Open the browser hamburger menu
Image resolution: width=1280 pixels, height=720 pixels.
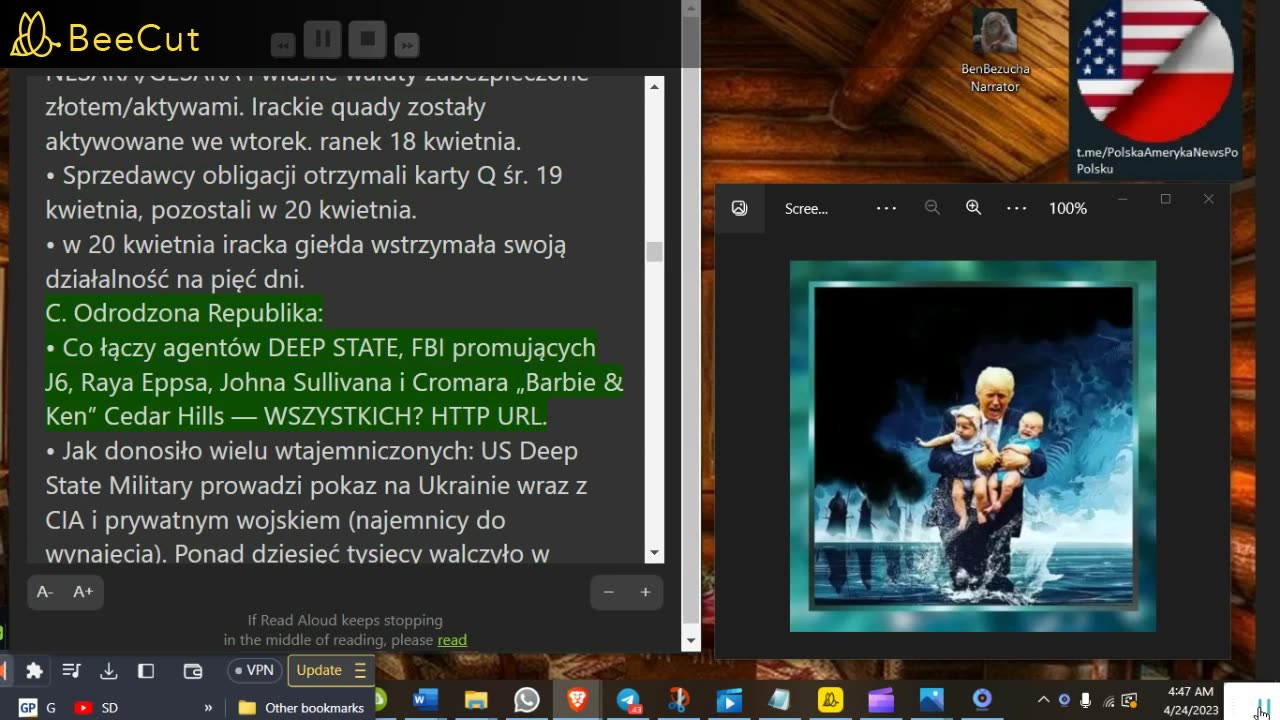click(360, 670)
